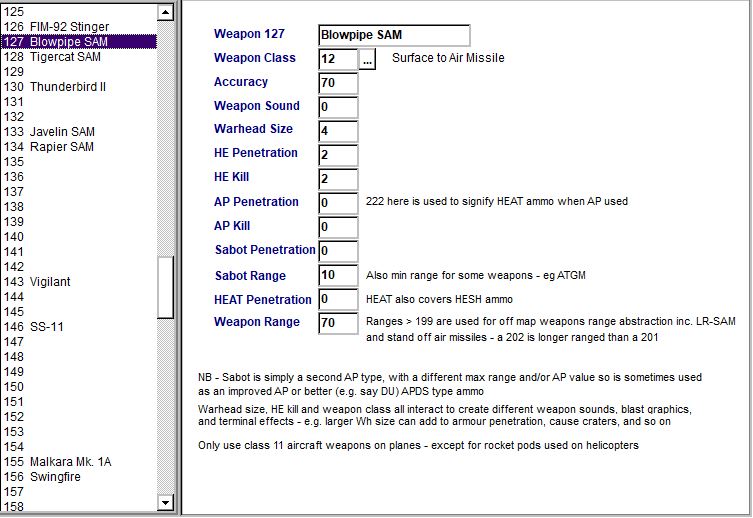Screen dimensions: 753x518
Task: Focus the Accuracy value field
Action: (x=337, y=83)
